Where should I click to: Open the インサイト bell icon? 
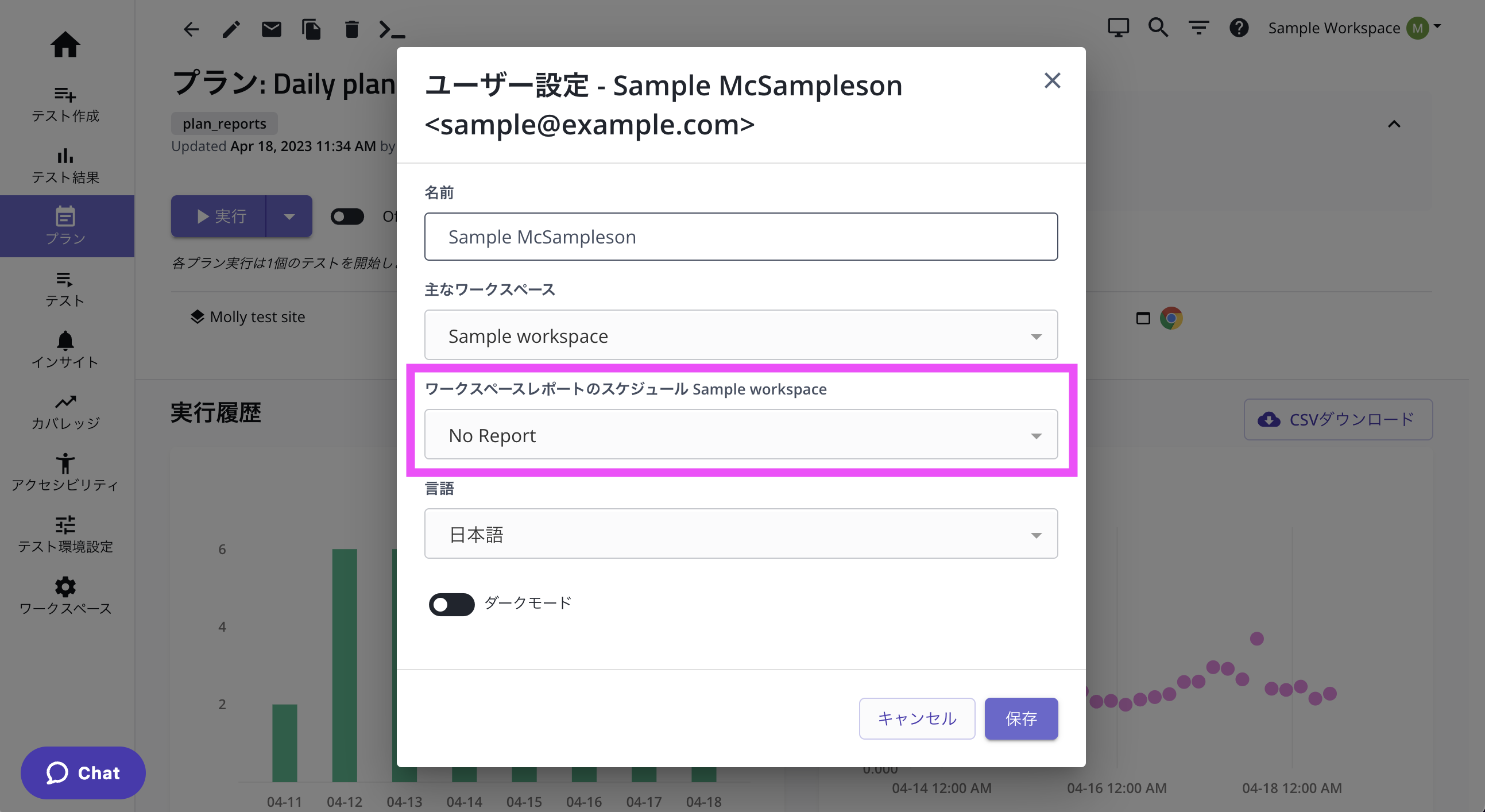click(x=65, y=350)
